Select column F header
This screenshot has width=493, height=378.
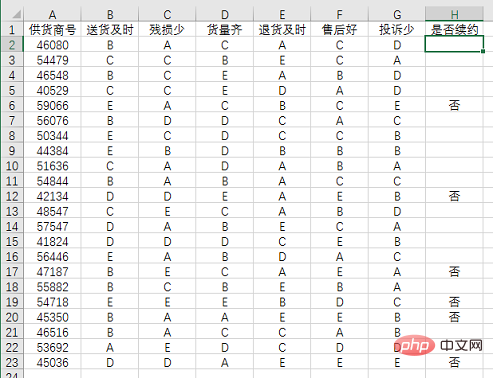339,14
